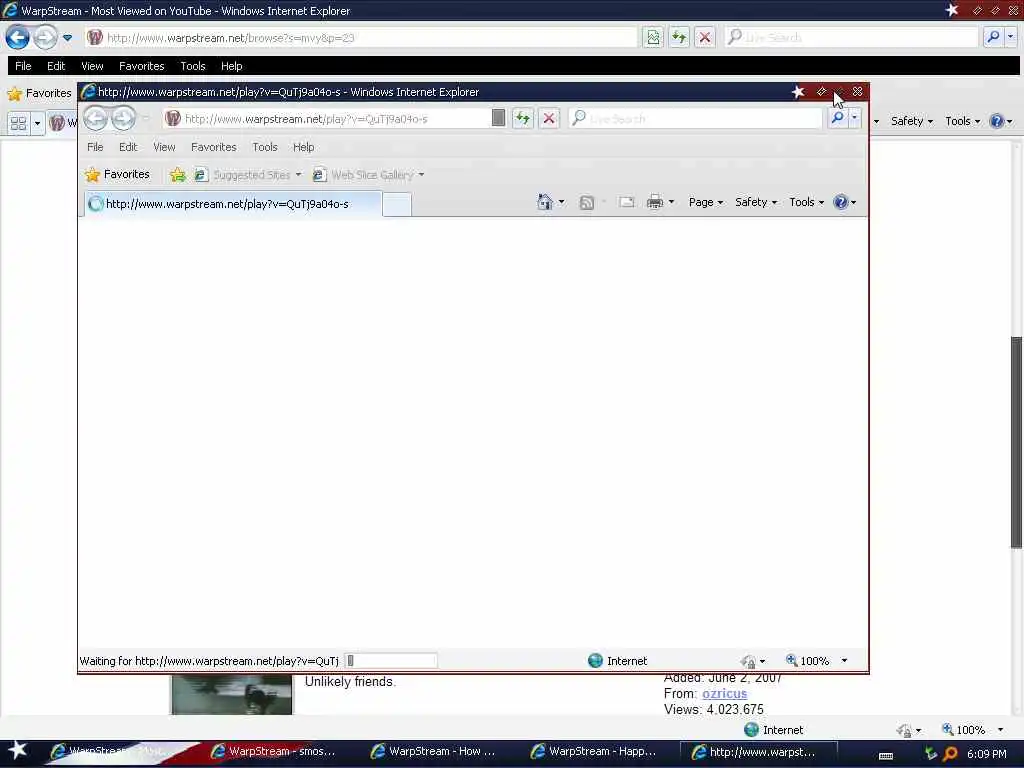Open Help menu in popup window

(x=304, y=147)
